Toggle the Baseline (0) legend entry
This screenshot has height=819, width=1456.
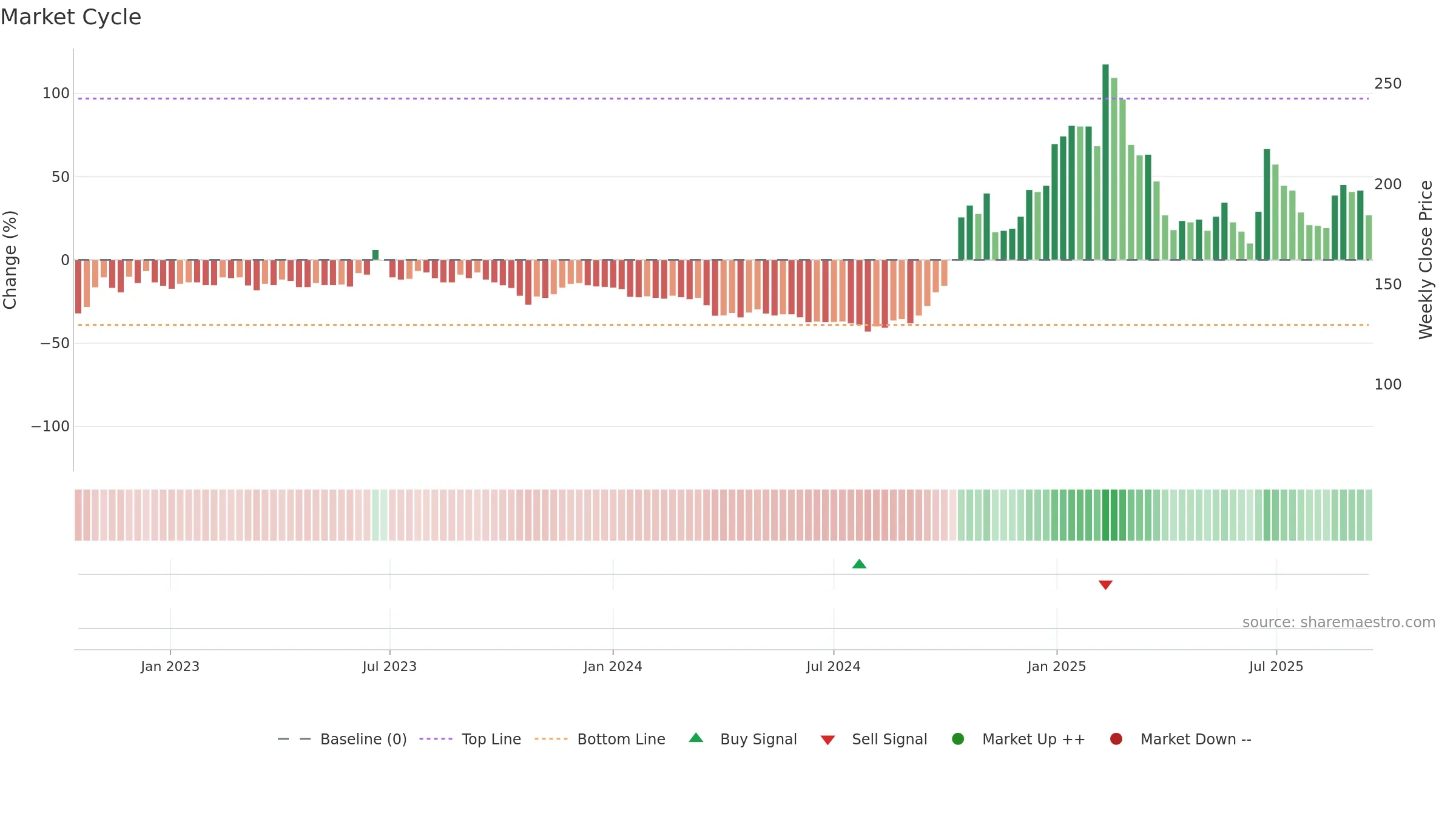point(342,739)
